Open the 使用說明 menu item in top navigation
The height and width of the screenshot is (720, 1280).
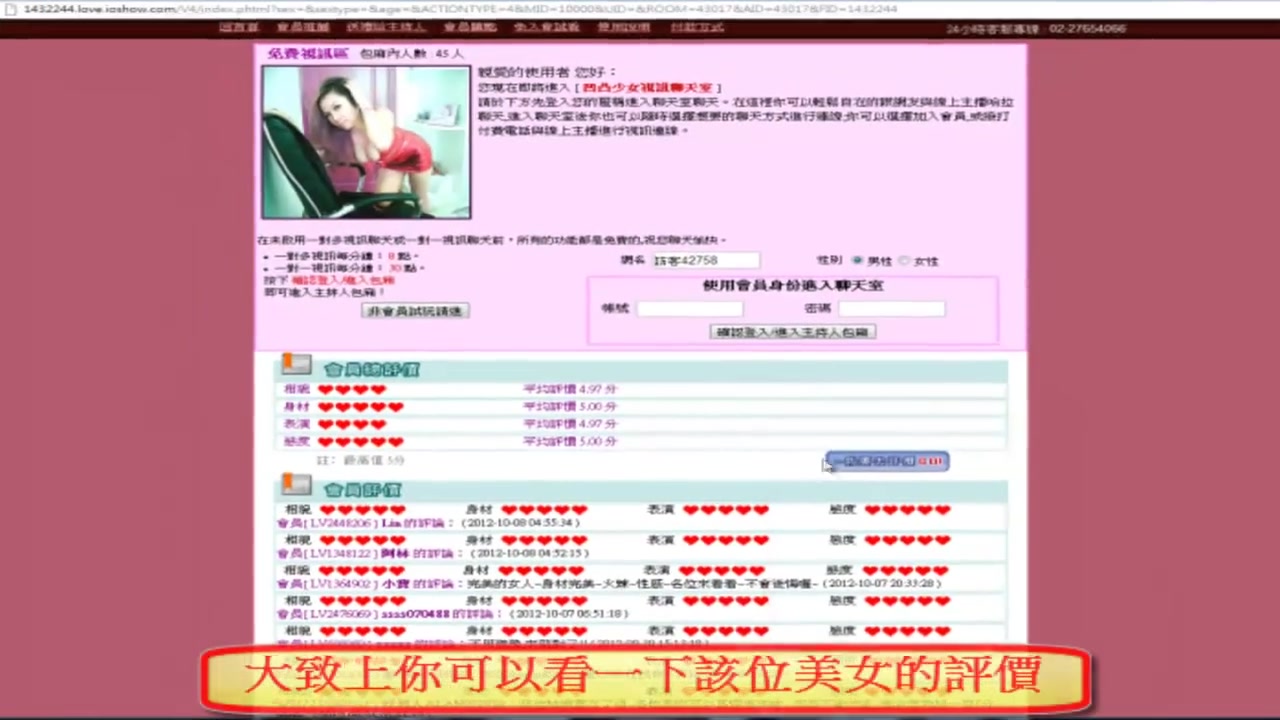624,27
